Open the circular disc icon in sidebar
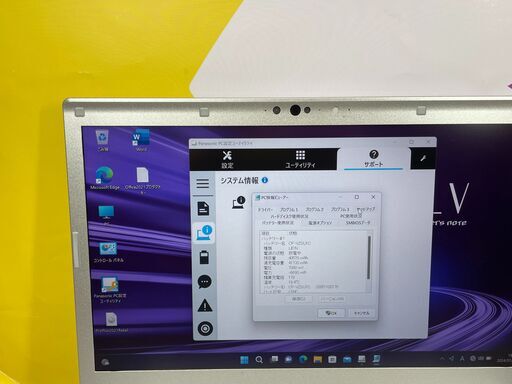The image size is (512, 384). tap(205, 328)
